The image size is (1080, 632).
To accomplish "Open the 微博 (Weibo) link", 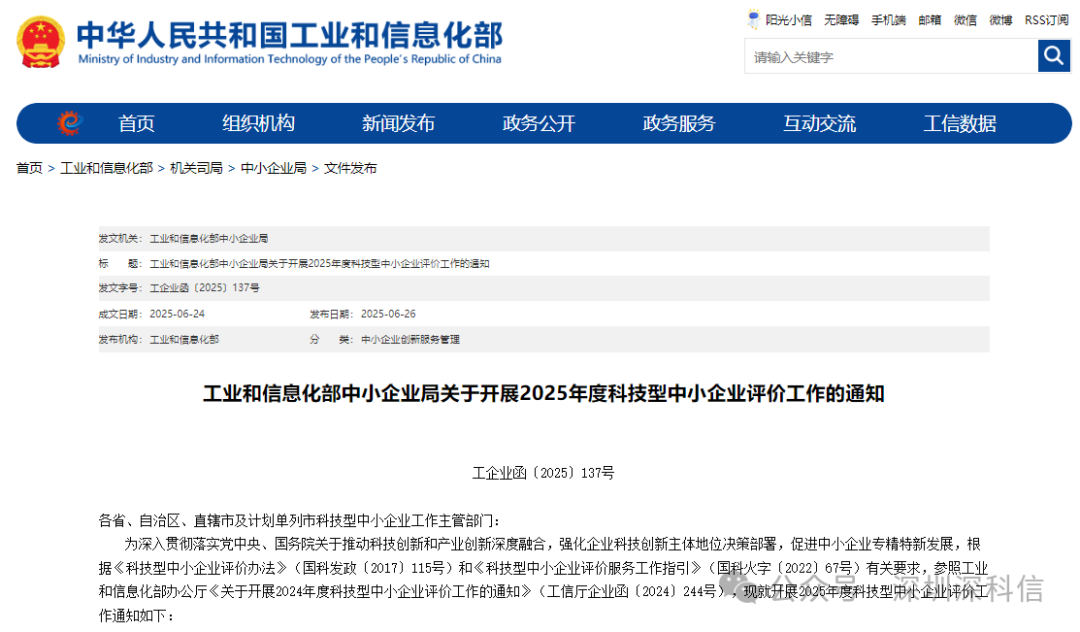I will click(1001, 20).
